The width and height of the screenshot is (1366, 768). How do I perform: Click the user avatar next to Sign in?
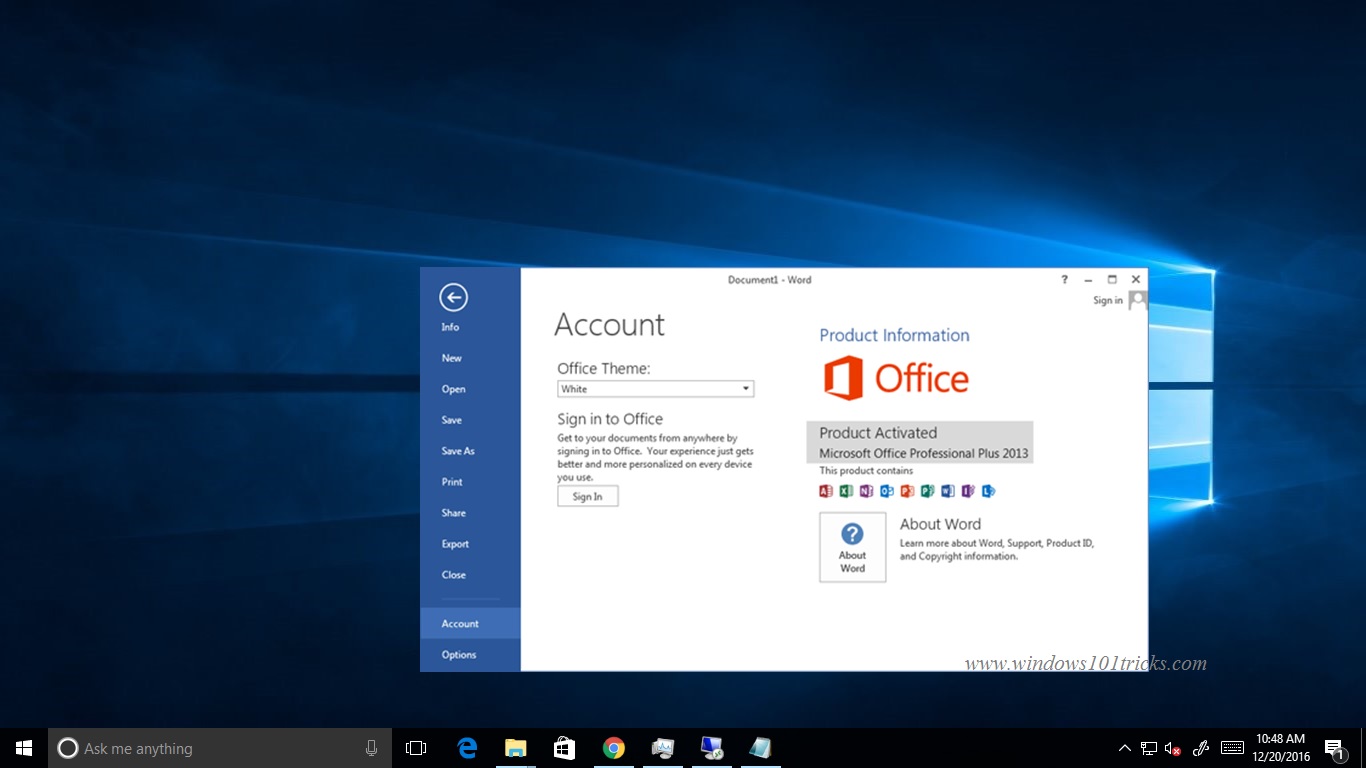(x=1137, y=300)
